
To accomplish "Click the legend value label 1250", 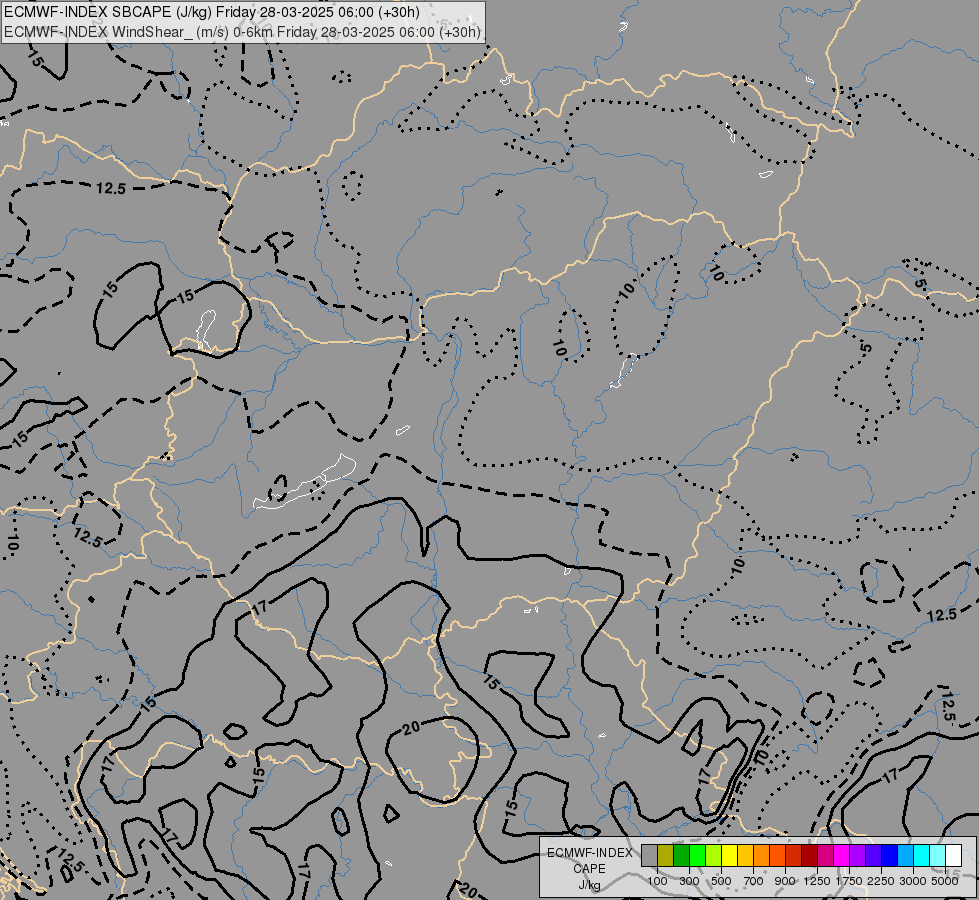I will coord(817,881).
